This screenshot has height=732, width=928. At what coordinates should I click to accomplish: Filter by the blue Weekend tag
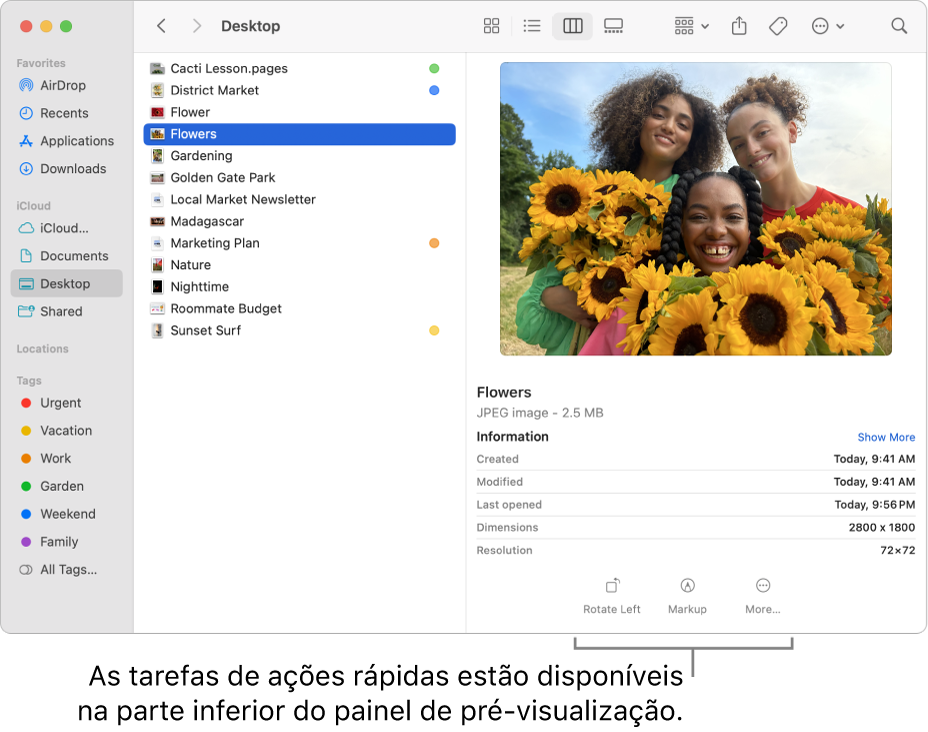coord(57,514)
